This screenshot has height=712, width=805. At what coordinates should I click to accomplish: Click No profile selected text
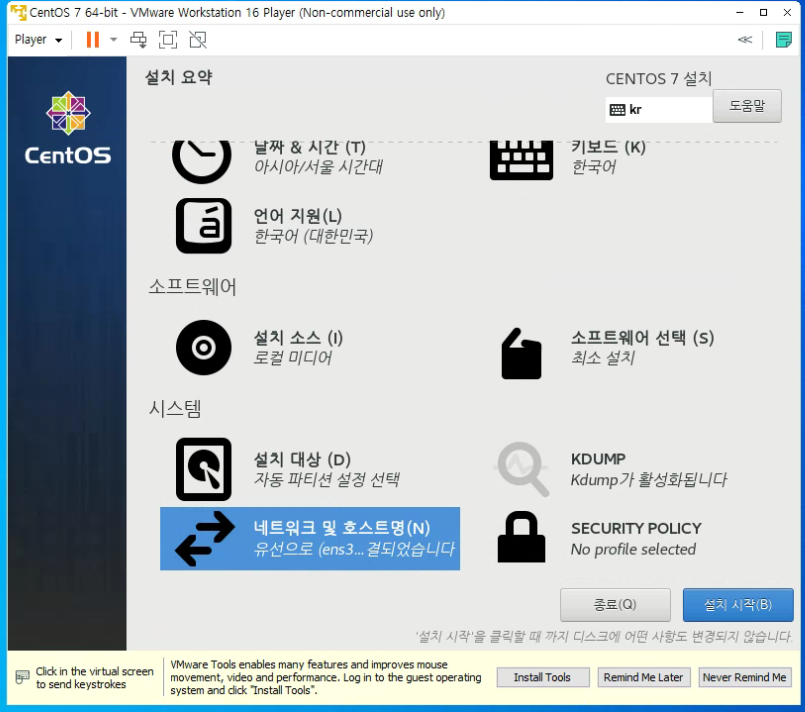point(634,549)
